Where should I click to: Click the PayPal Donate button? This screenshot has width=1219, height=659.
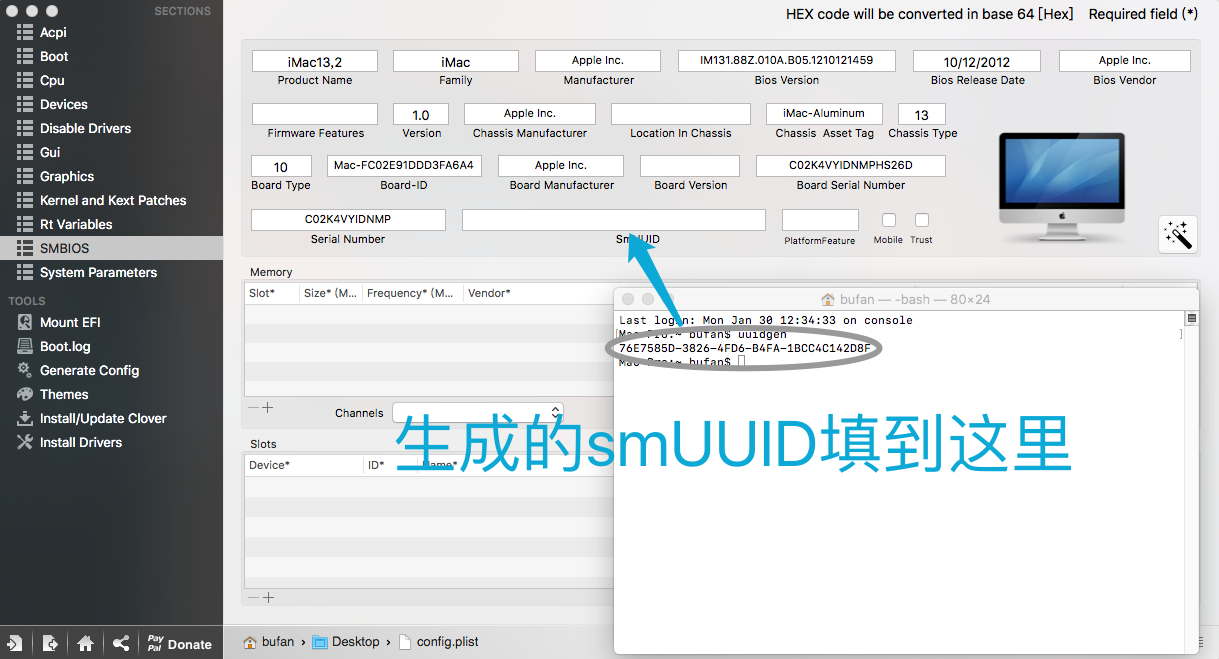[179, 643]
